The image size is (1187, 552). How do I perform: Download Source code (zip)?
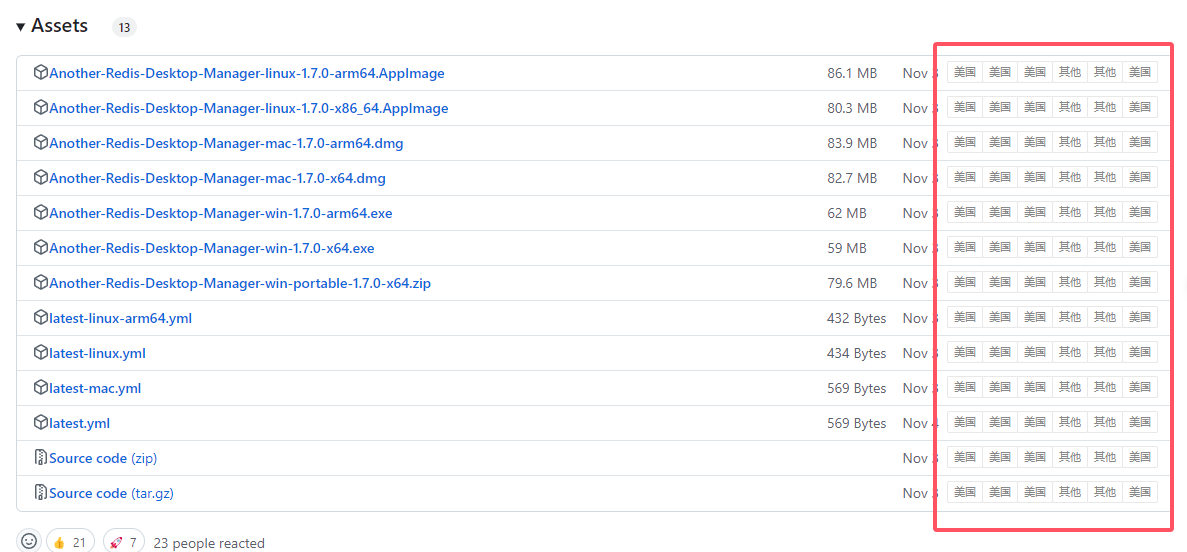coord(103,458)
